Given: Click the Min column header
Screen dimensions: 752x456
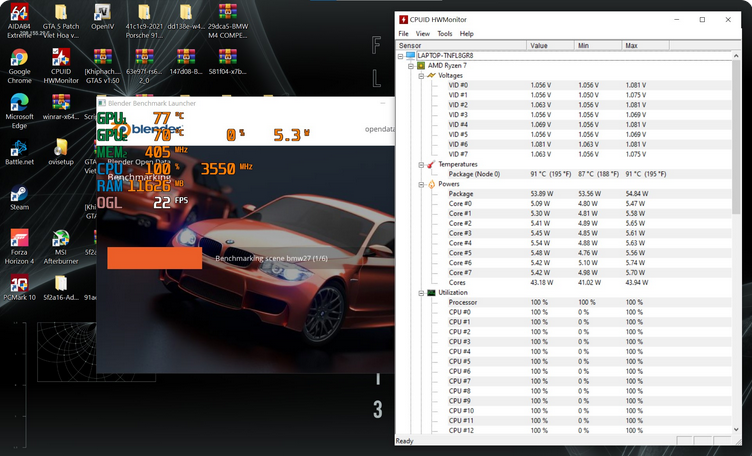Looking at the screenshot, I should (598, 46).
